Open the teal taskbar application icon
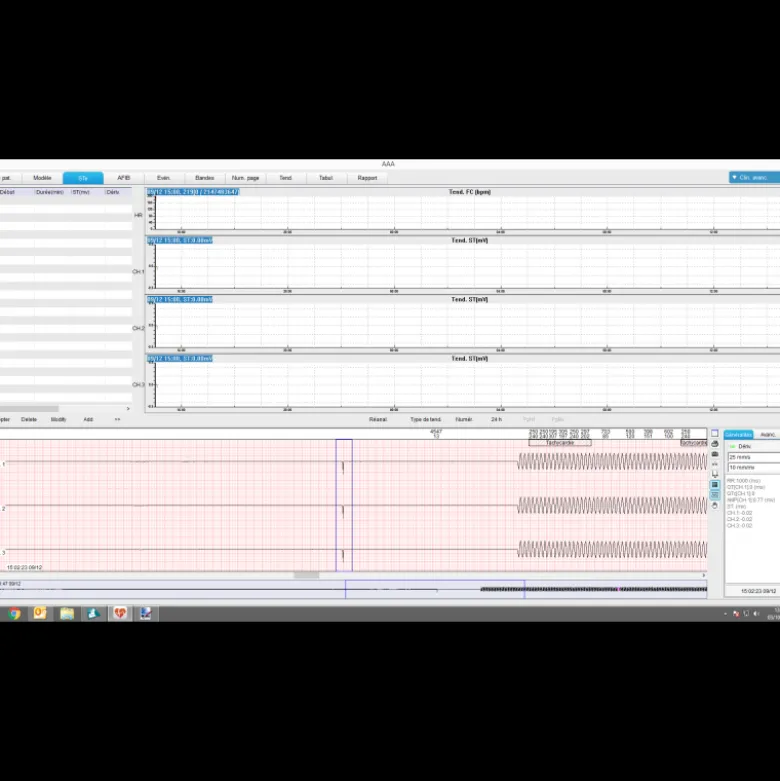Screen dimensions: 780x781 coord(93,614)
